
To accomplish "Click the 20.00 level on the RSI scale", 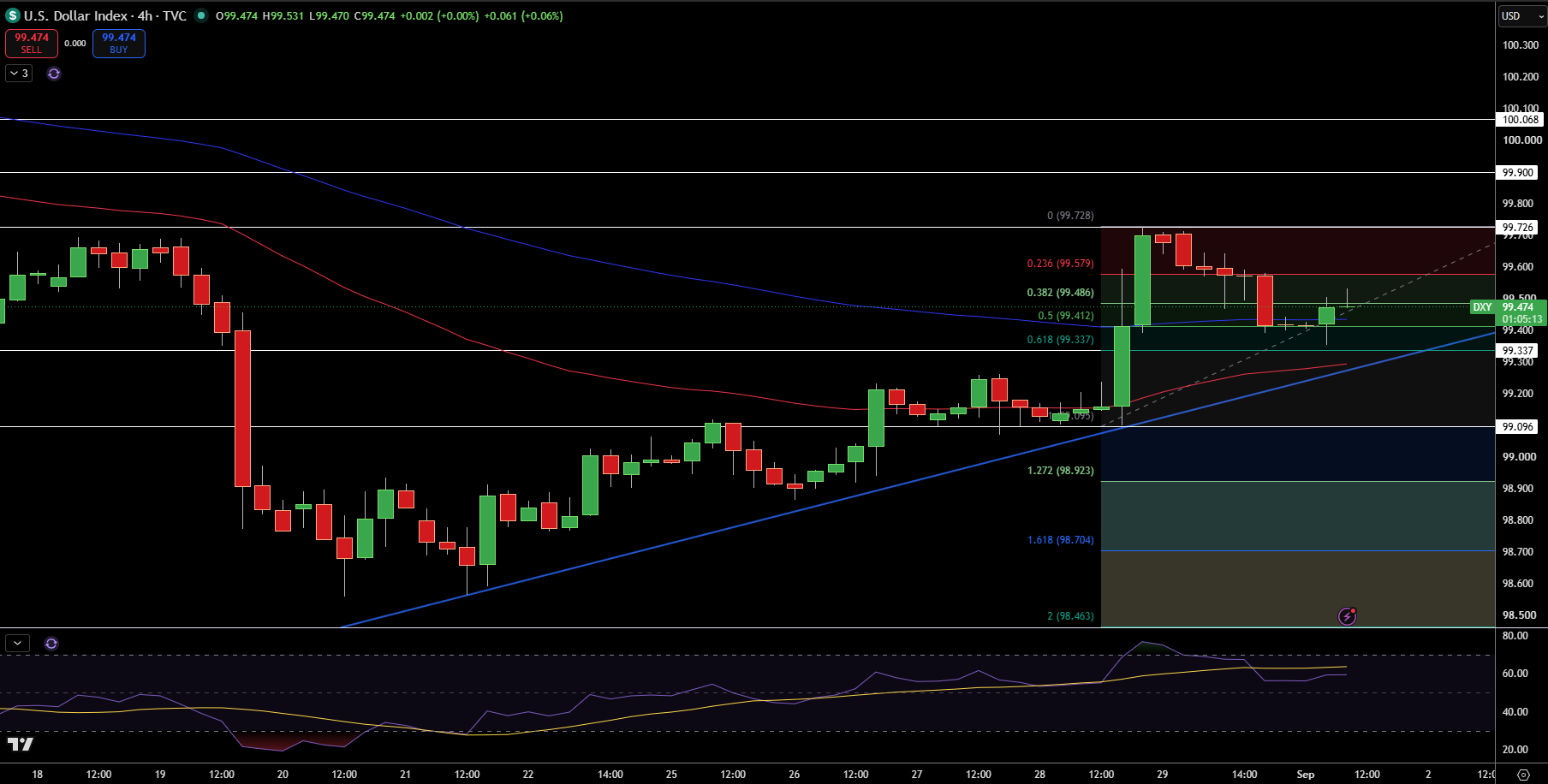I will [x=1515, y=750].
